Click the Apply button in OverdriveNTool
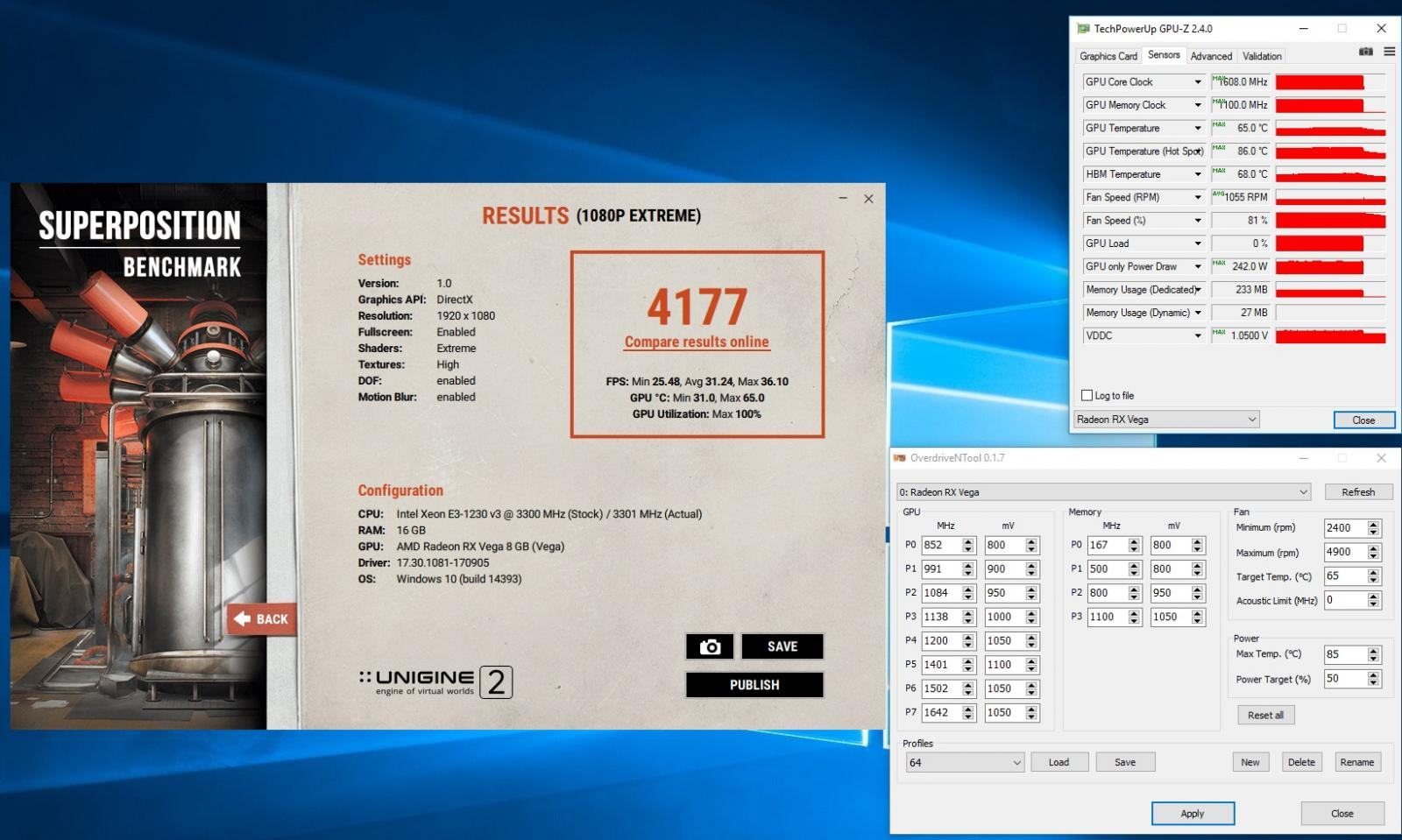 pyautogui.click(x=1193, y=813)
